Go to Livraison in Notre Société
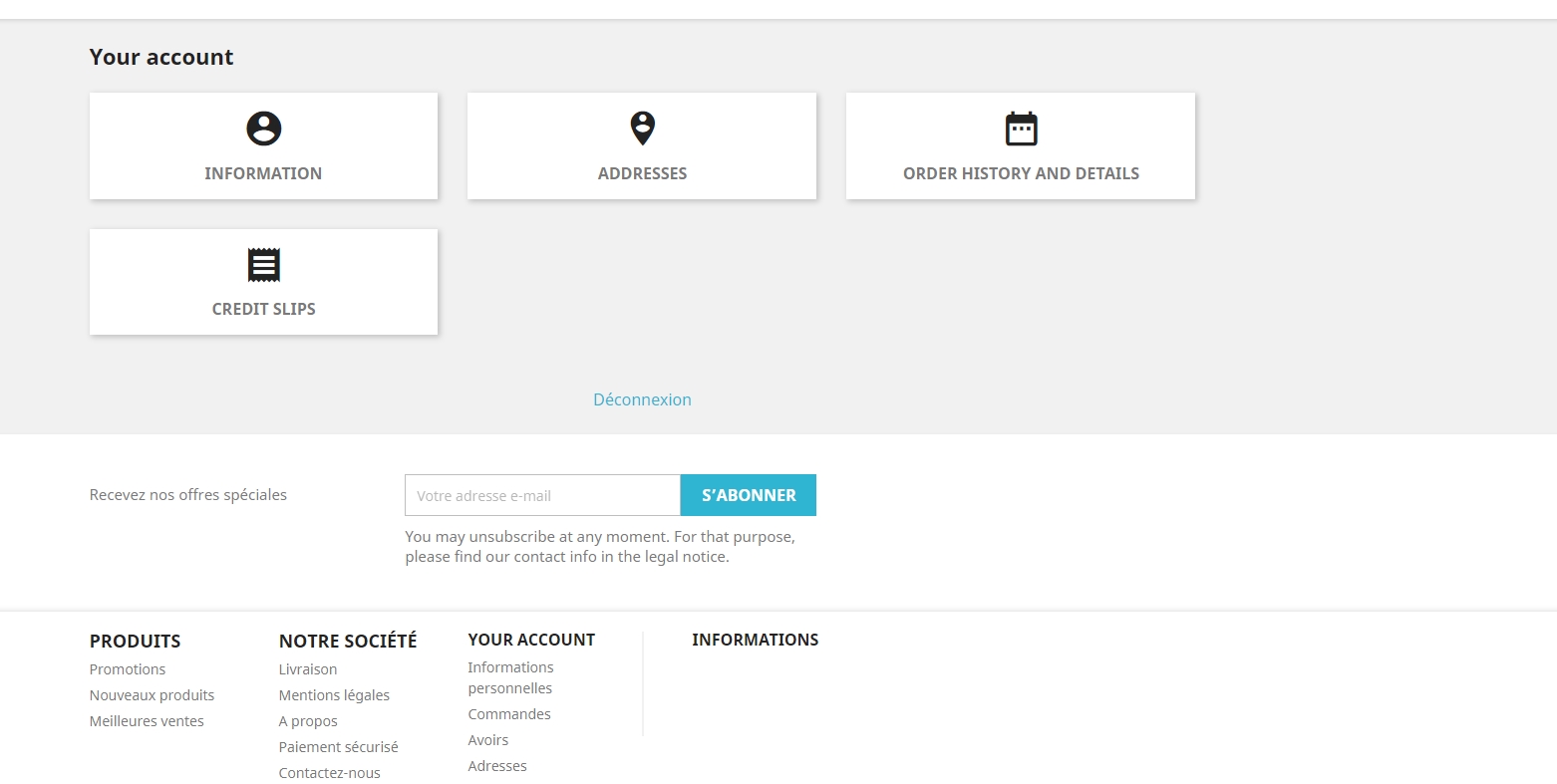Screen dimensions: 1557x784 [x=308, y=669]
